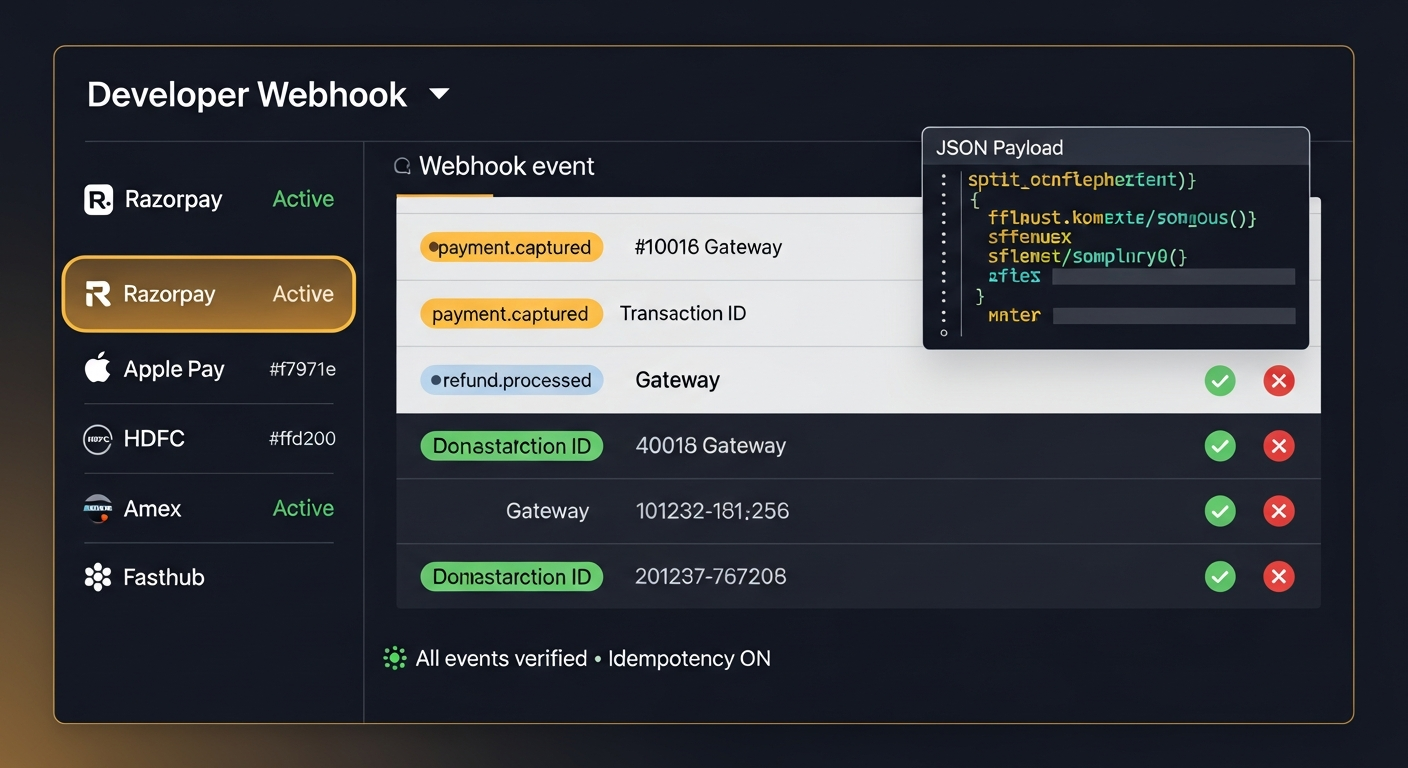
Task: Click the '201237-767208' value
Action: [711, 576]
